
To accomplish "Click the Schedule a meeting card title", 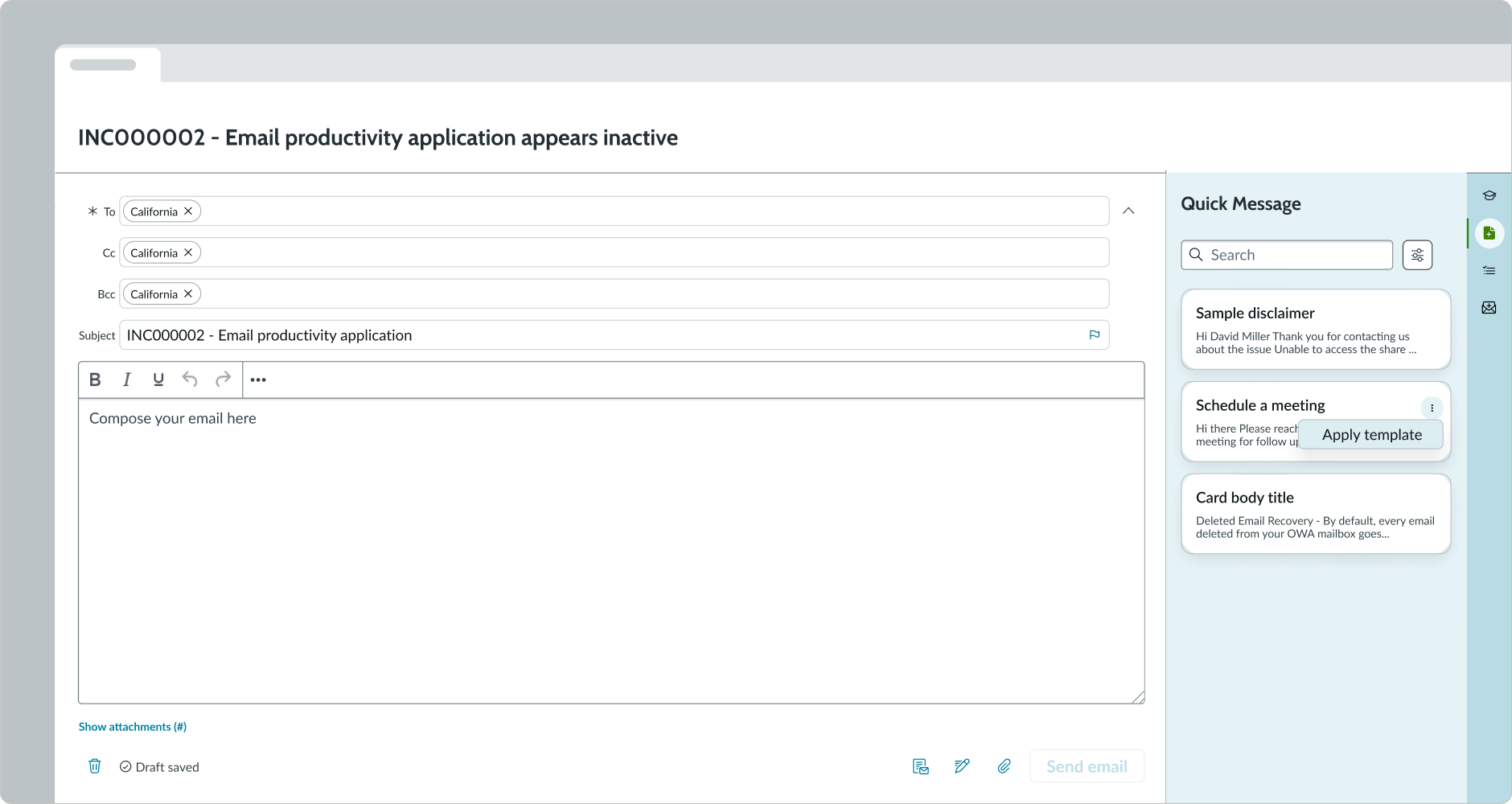I will (1260, 405).
